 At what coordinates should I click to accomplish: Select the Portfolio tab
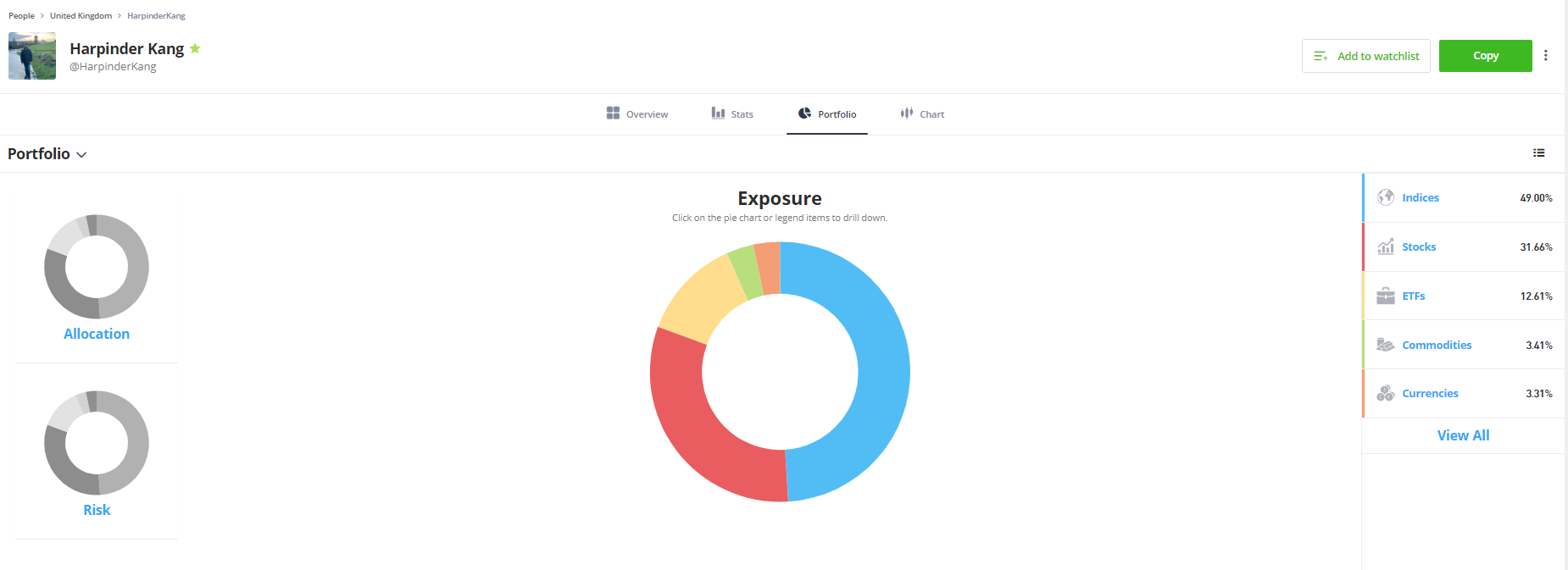(827, 113)
